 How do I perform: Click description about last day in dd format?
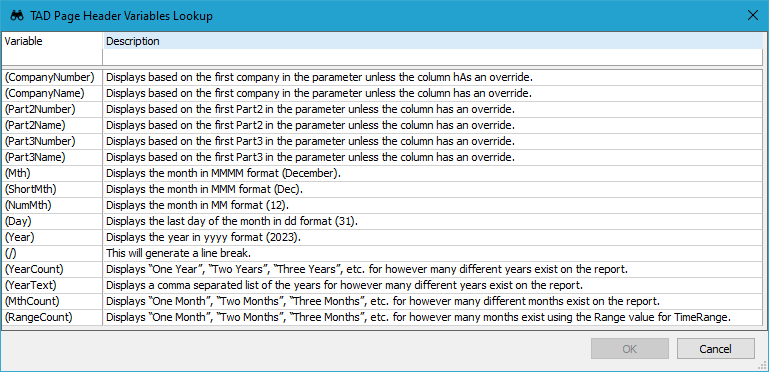[232, 222]
